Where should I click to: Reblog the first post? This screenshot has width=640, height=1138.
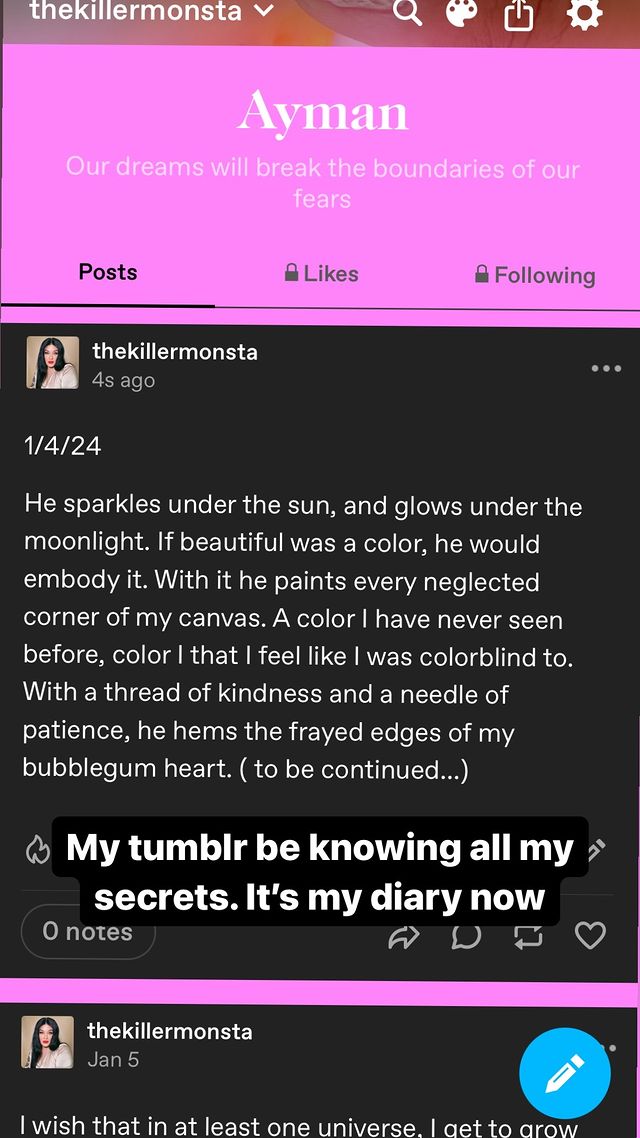tap(528, 937)
